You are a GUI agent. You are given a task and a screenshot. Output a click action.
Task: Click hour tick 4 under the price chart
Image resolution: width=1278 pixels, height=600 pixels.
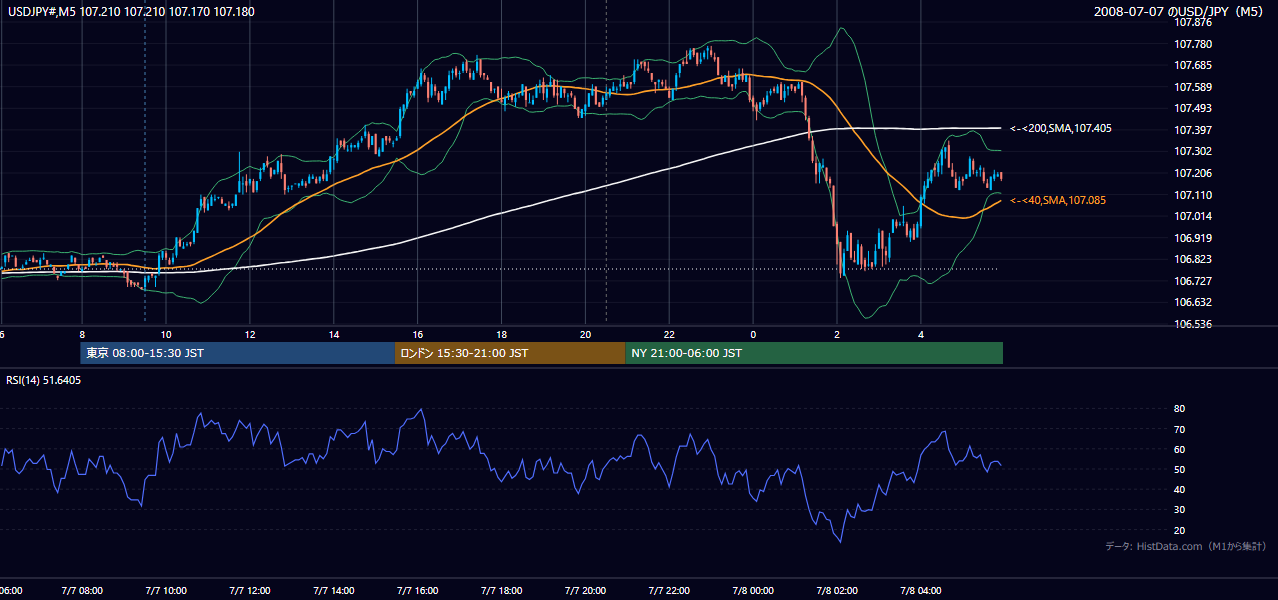click(x=922, y=335)
